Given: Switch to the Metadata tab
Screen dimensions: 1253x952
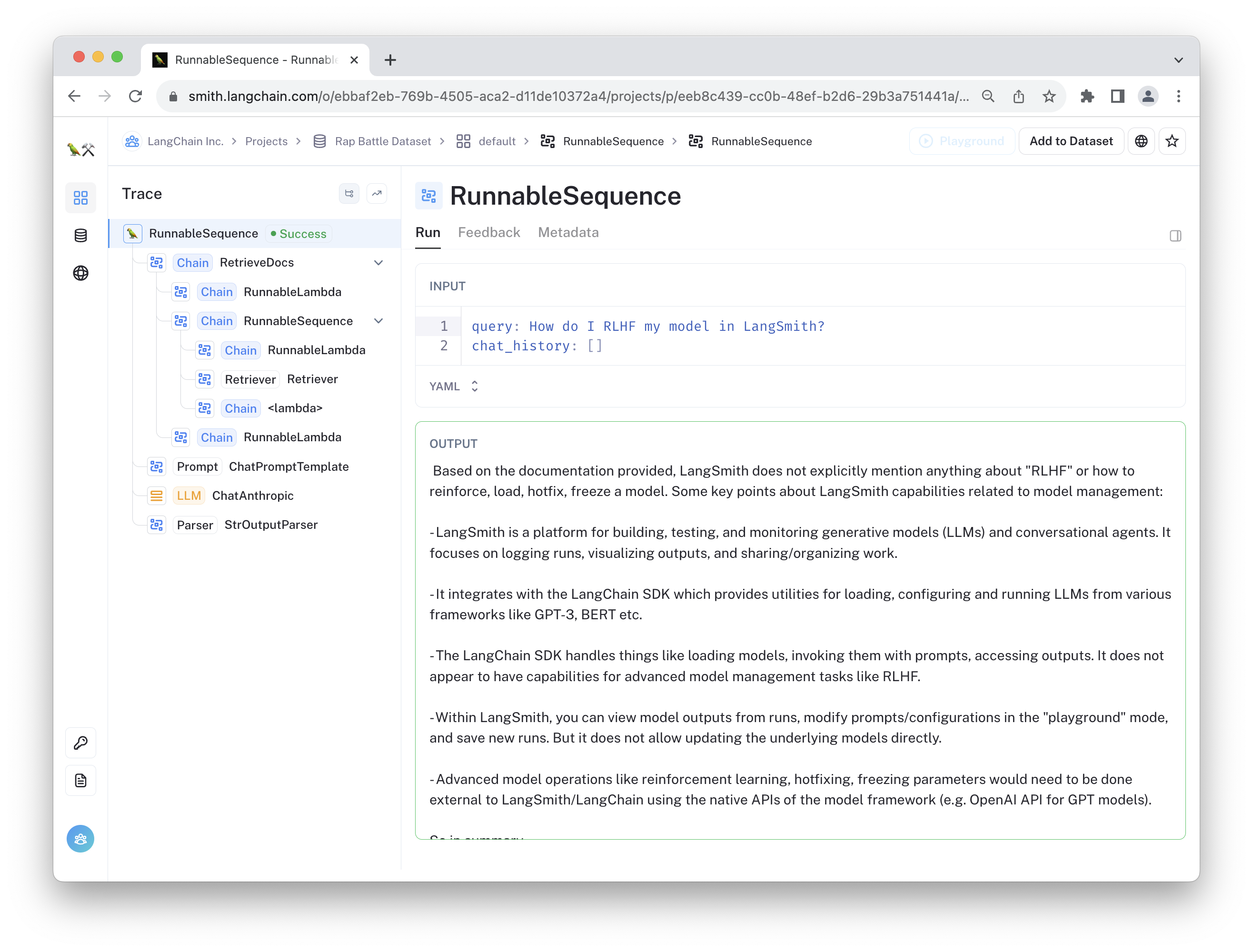Looking at the screenshot, I should 568,232.
